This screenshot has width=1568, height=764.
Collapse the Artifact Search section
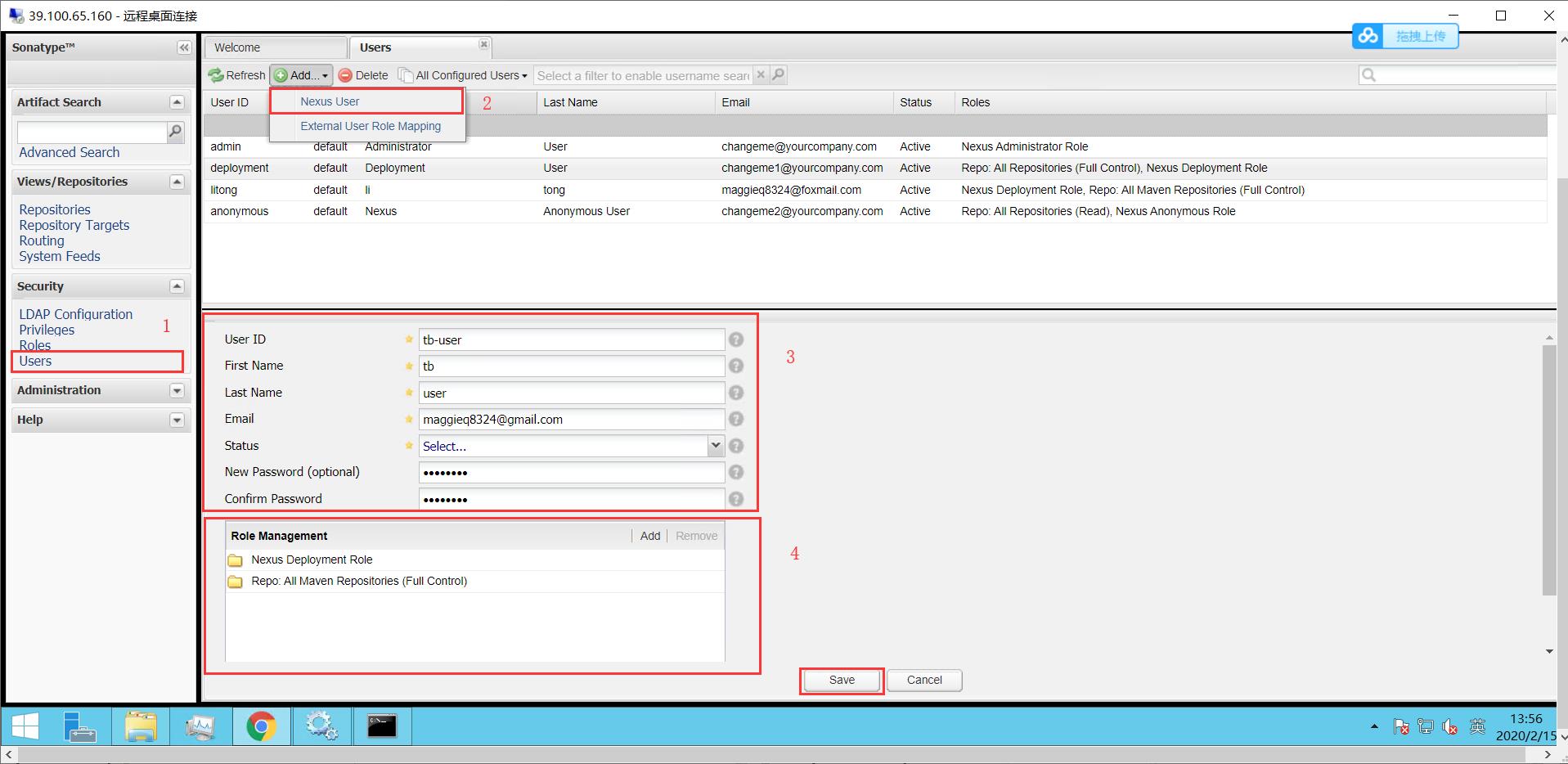tap(177, 102)
